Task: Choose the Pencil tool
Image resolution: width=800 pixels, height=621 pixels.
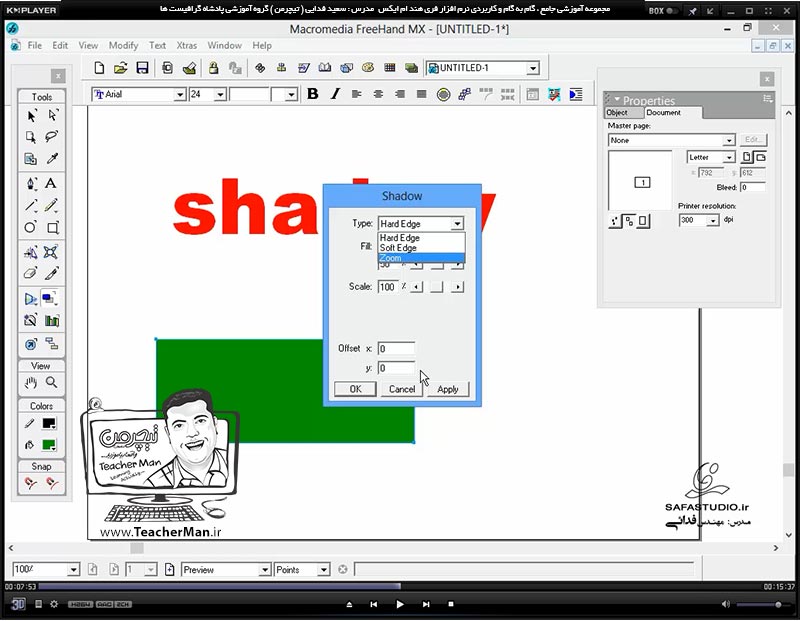Action: [51, 206]
